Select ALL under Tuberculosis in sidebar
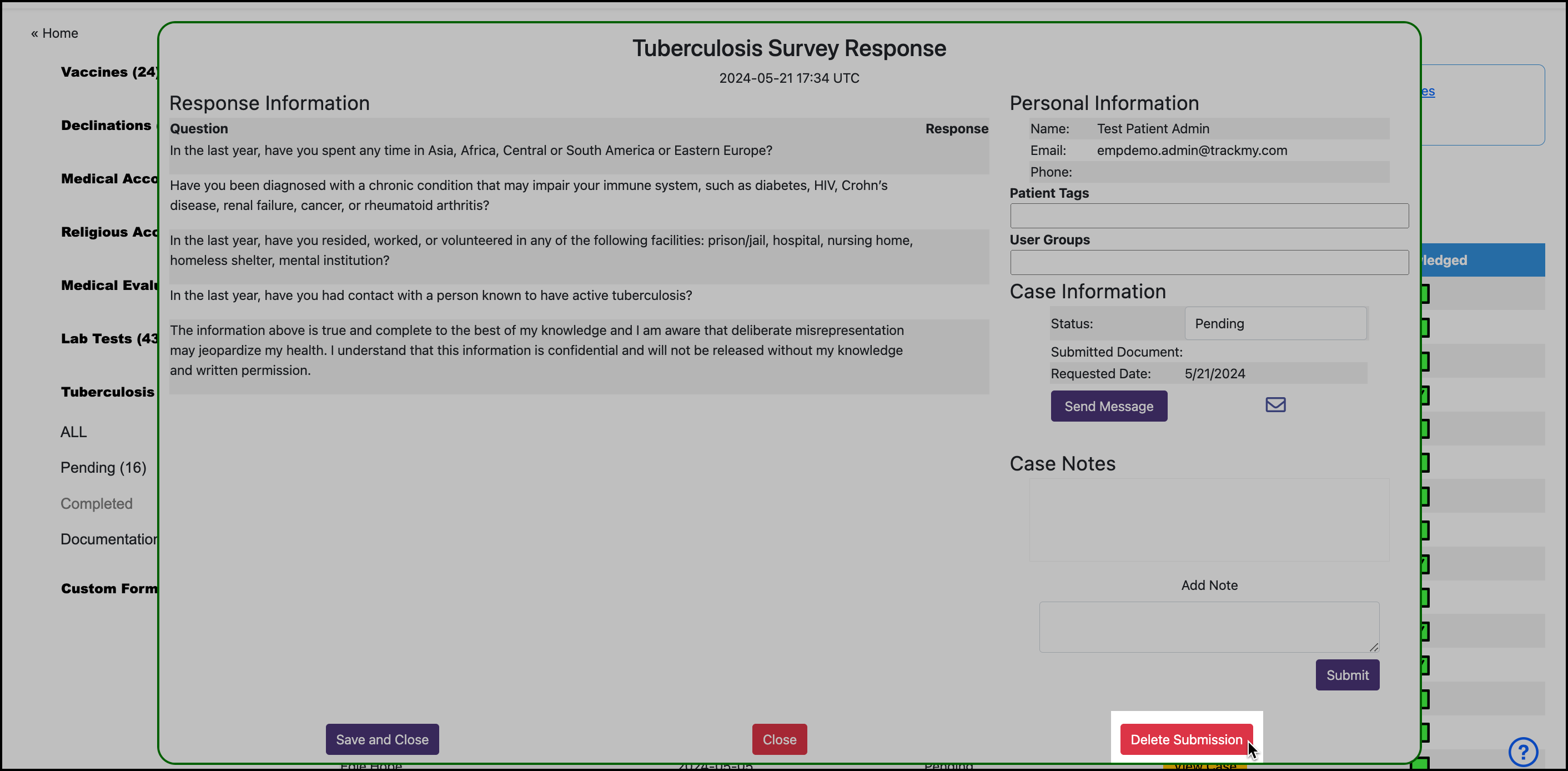 73,432
